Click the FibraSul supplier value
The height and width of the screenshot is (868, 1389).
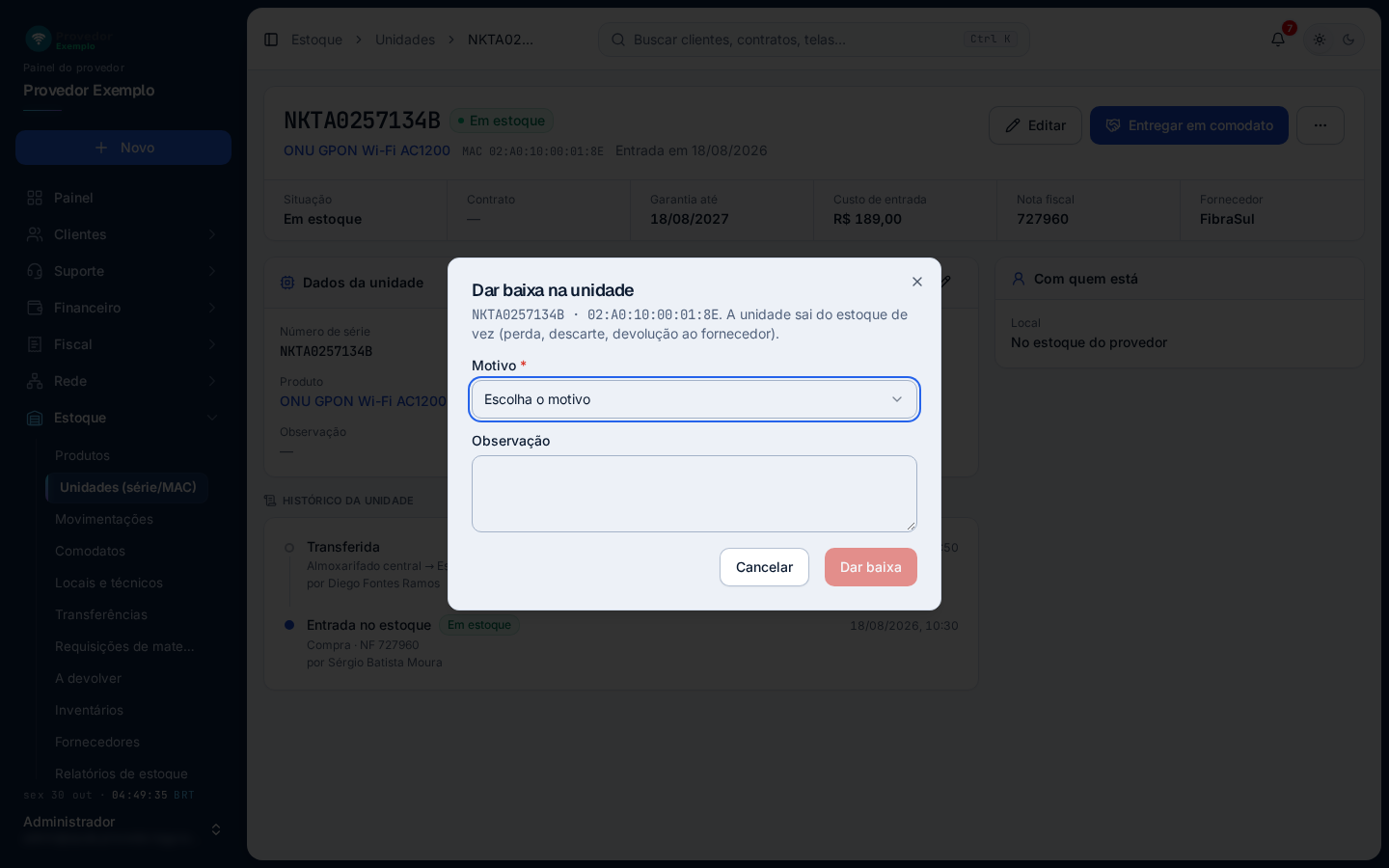pyautogui.click(x=1227, y=219)
